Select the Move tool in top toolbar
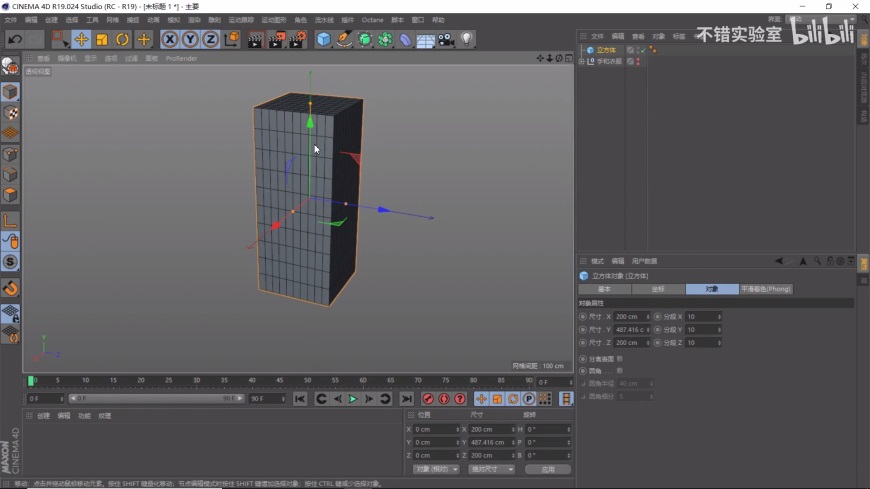 point(81,39)
